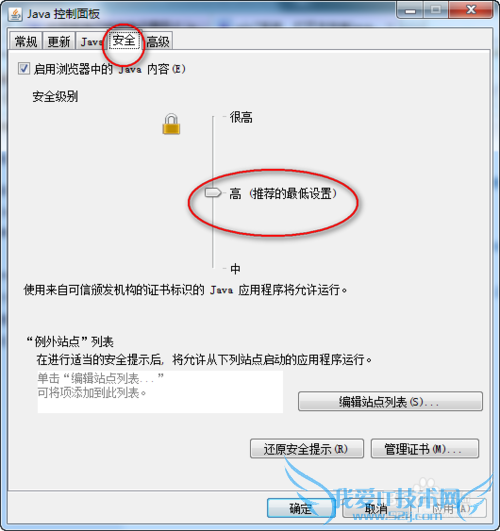
Task: Confirm with the 确定 button
Action: [301, 508]
